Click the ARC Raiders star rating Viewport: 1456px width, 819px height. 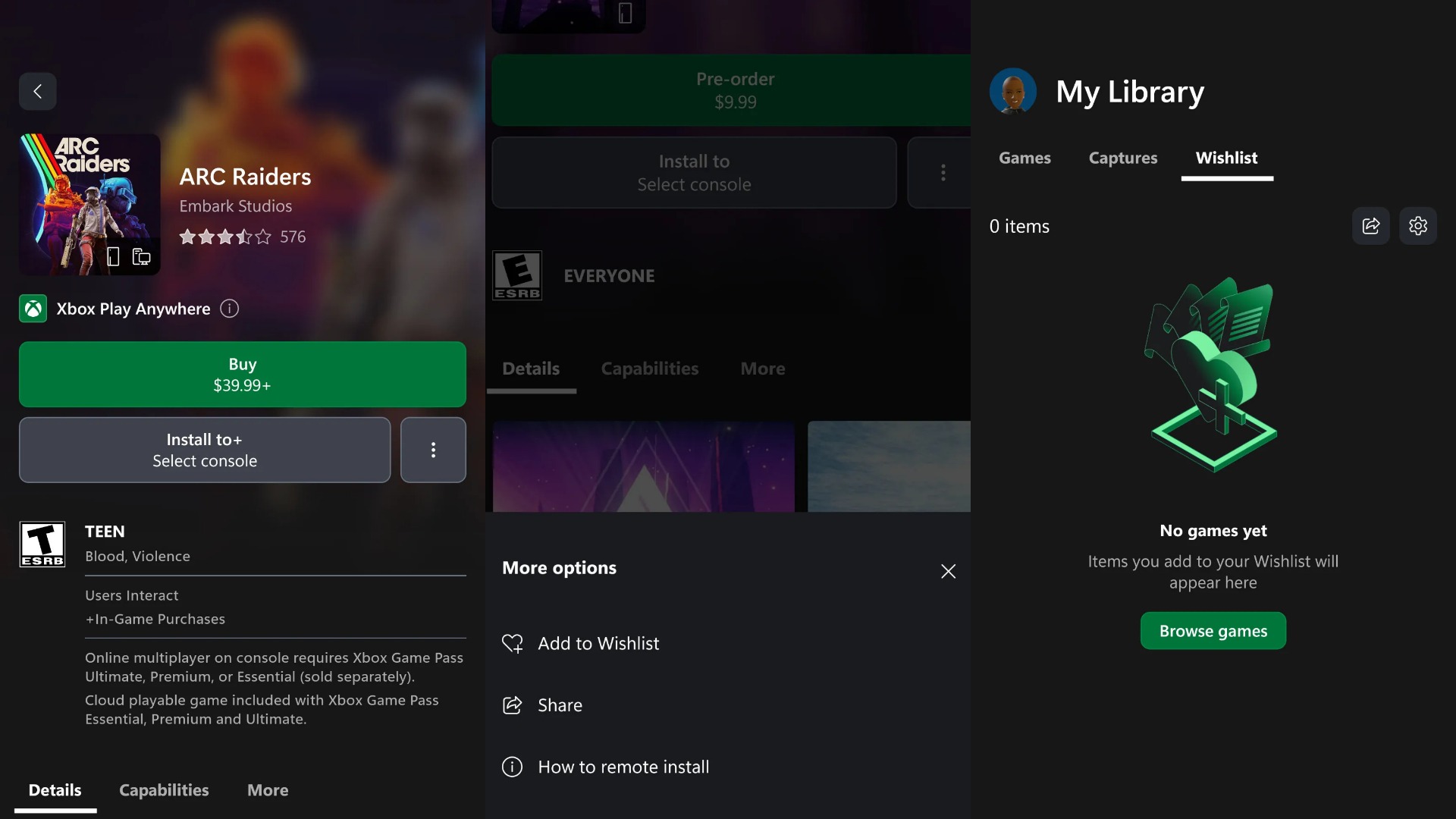(x=225, y=237)
